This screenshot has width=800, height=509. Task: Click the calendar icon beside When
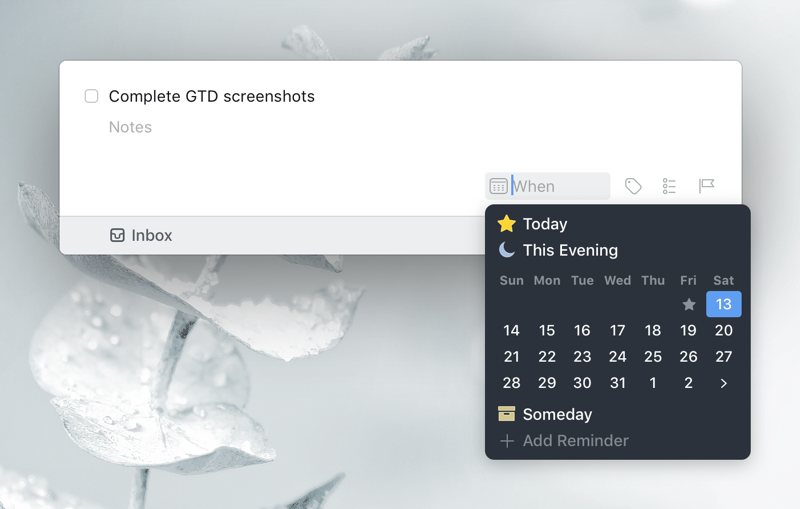click(x=498, y=186)
